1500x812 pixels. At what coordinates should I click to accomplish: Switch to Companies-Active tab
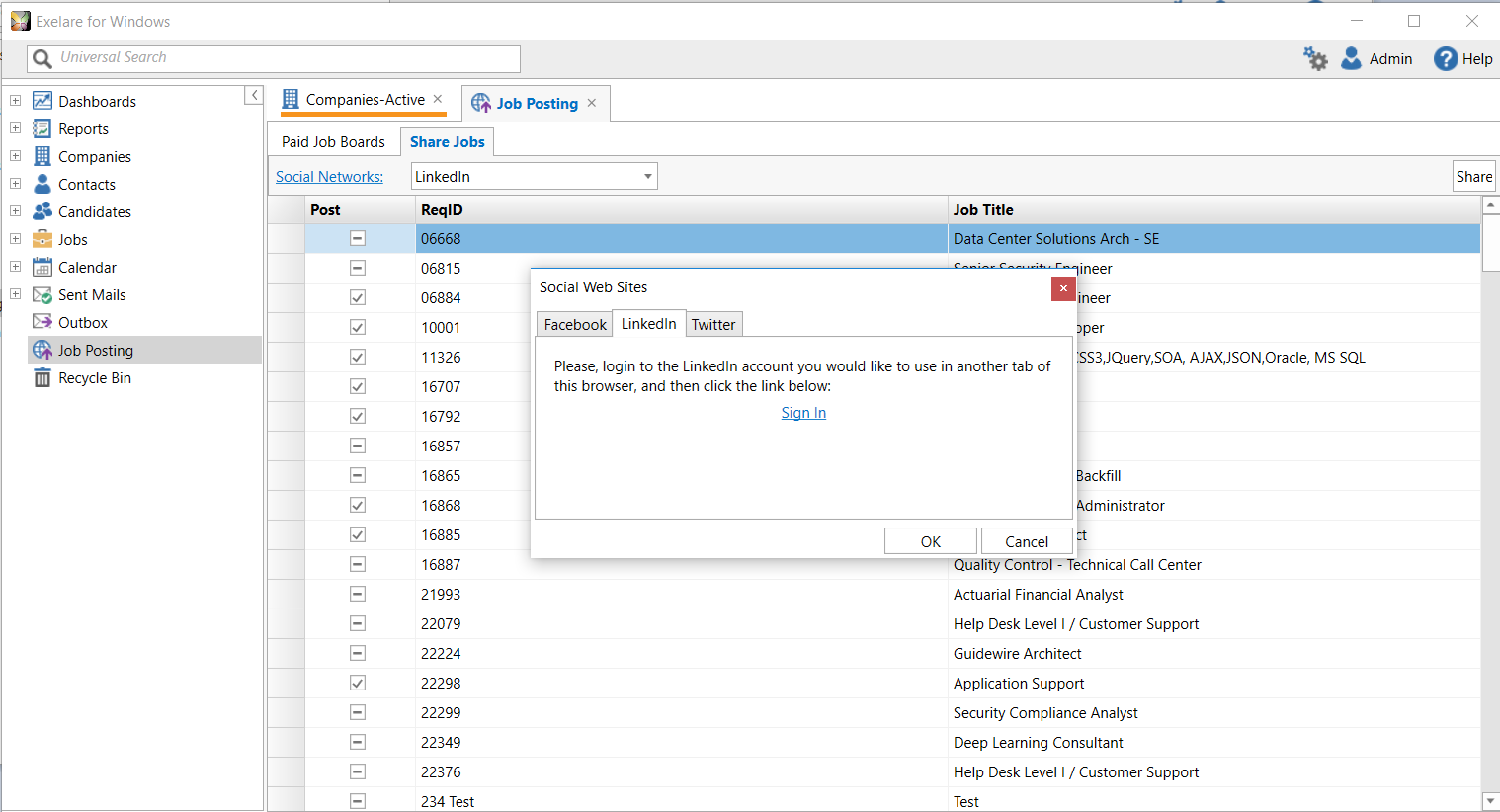click(x=365, y=99)
